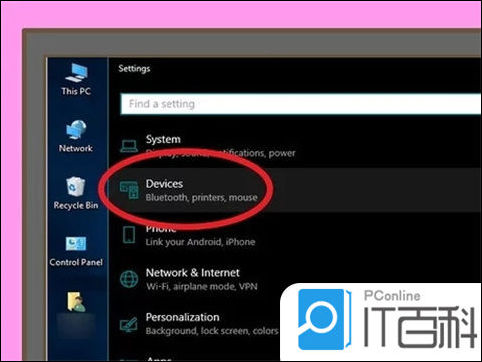Screen dimensions: 482x362
Task: Click the Devices category icon
Action: click(129, 190)
